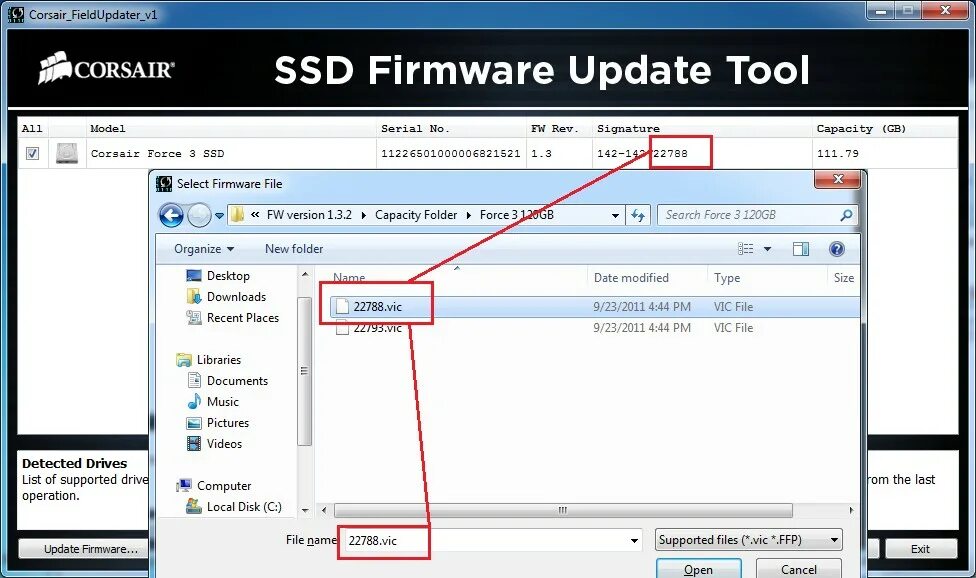
Task: Click the Cancel button
Action: point(799,569)
